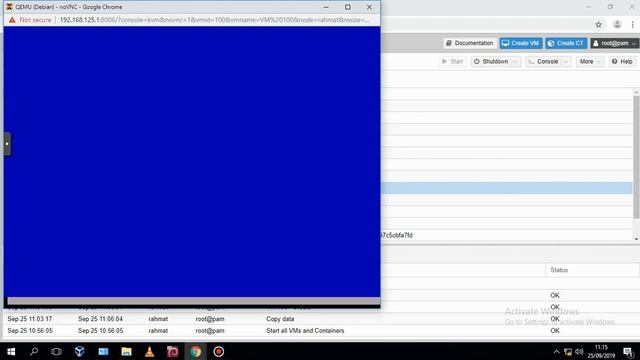This screenshot has height=360, width=640.
Task: Click the noVNC window address bar URL
Action: click(x=214, y=20)
